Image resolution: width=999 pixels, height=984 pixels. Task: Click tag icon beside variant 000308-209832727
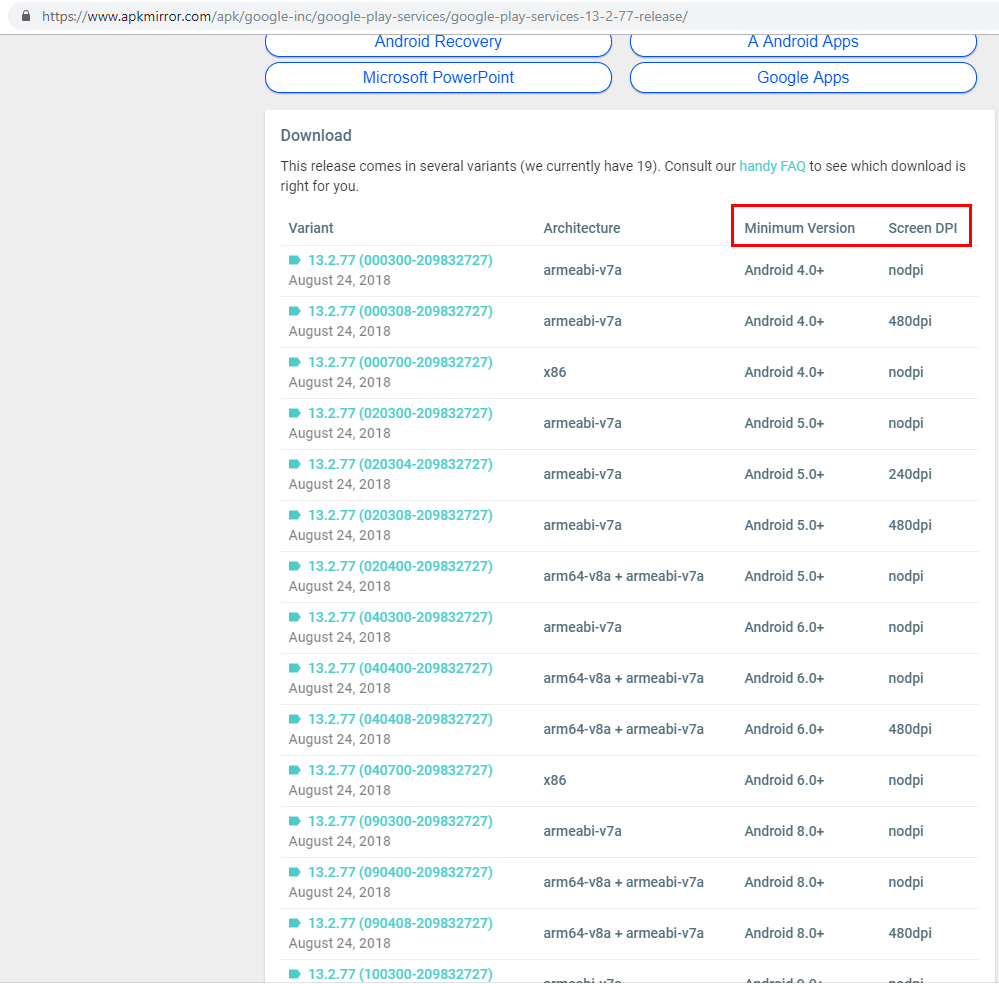point(295,311)
